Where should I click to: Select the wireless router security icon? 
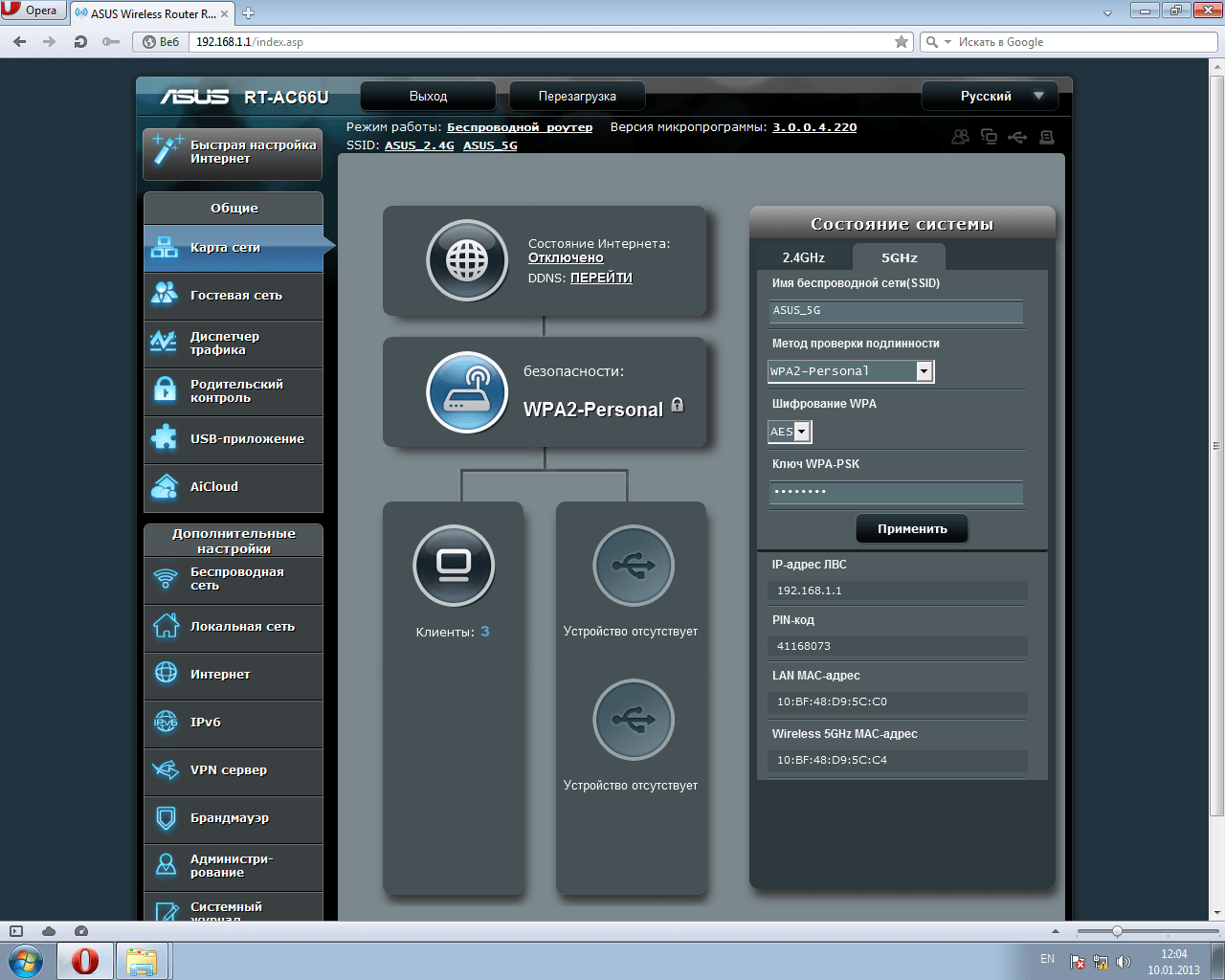point(467,392)
